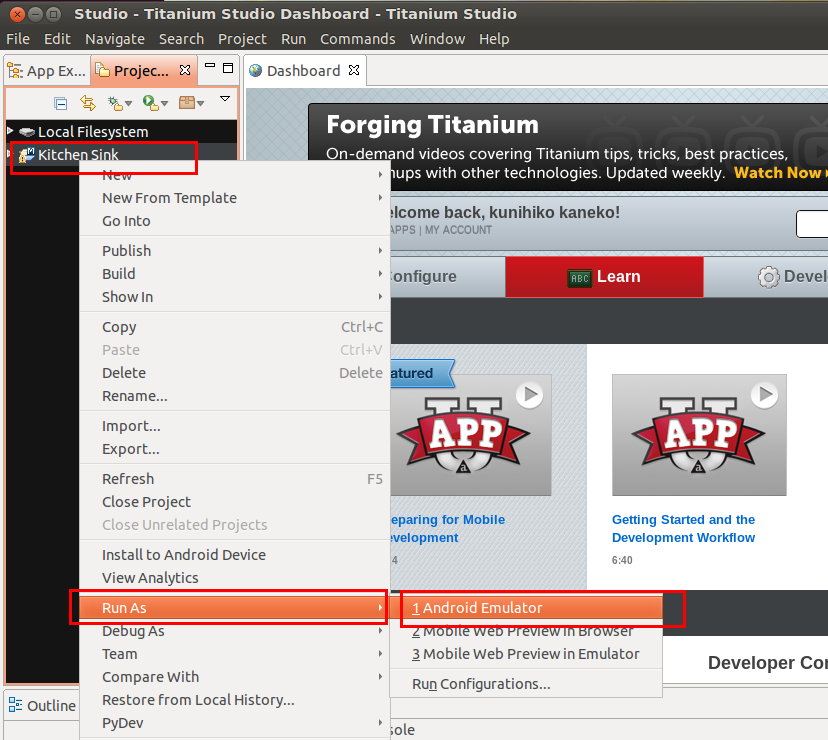
Task: Choose Export... from context menu
Action: click(x=234, y=449)
